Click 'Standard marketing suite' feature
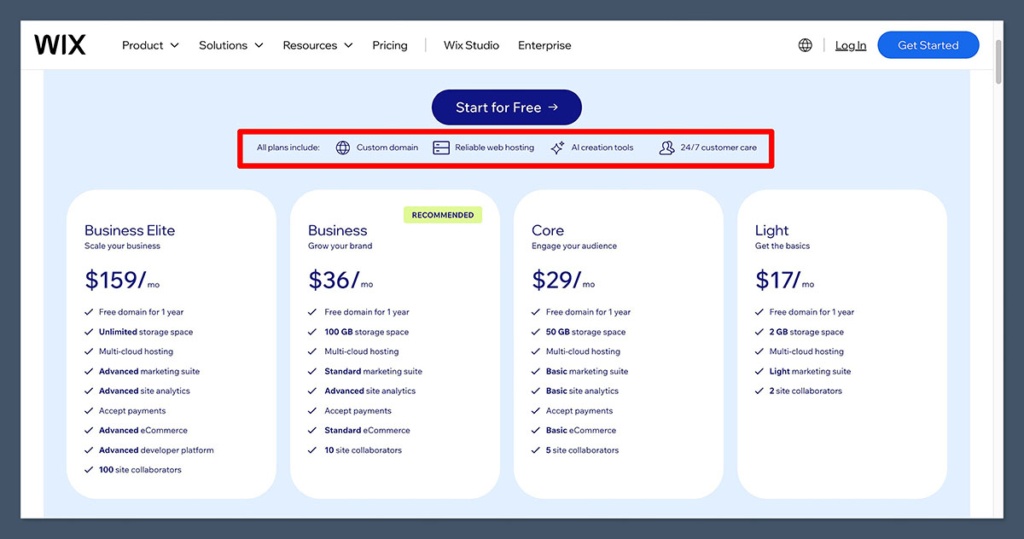Screen dimensions: 1024x539 [x=373, y=371]
